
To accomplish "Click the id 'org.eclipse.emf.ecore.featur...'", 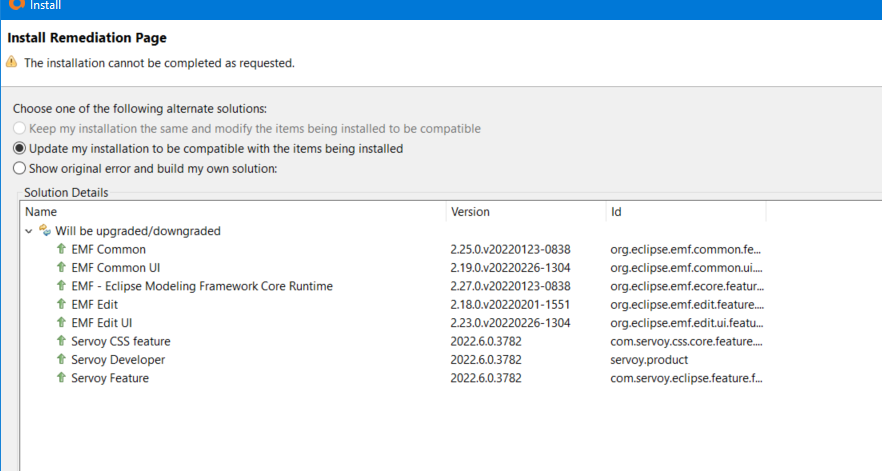I will [x=687, y=286].
